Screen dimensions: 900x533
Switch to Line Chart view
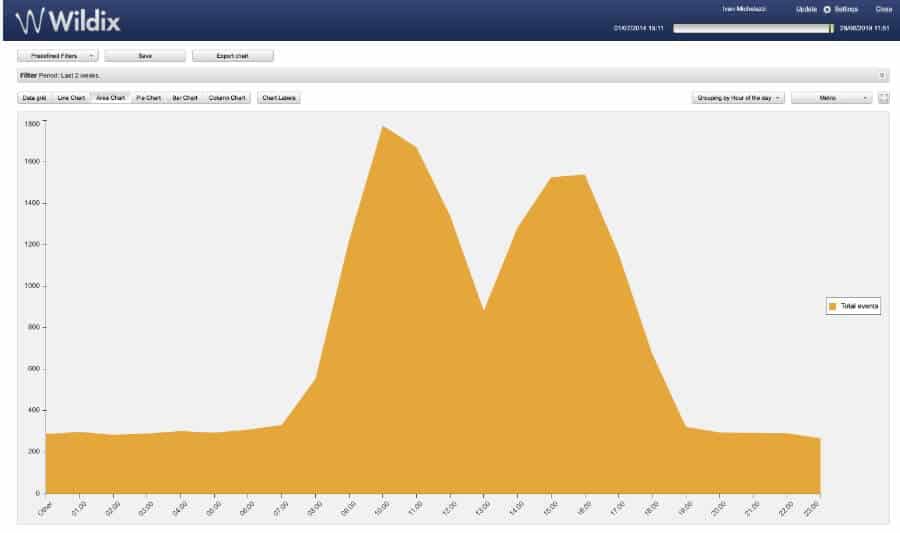71,98
